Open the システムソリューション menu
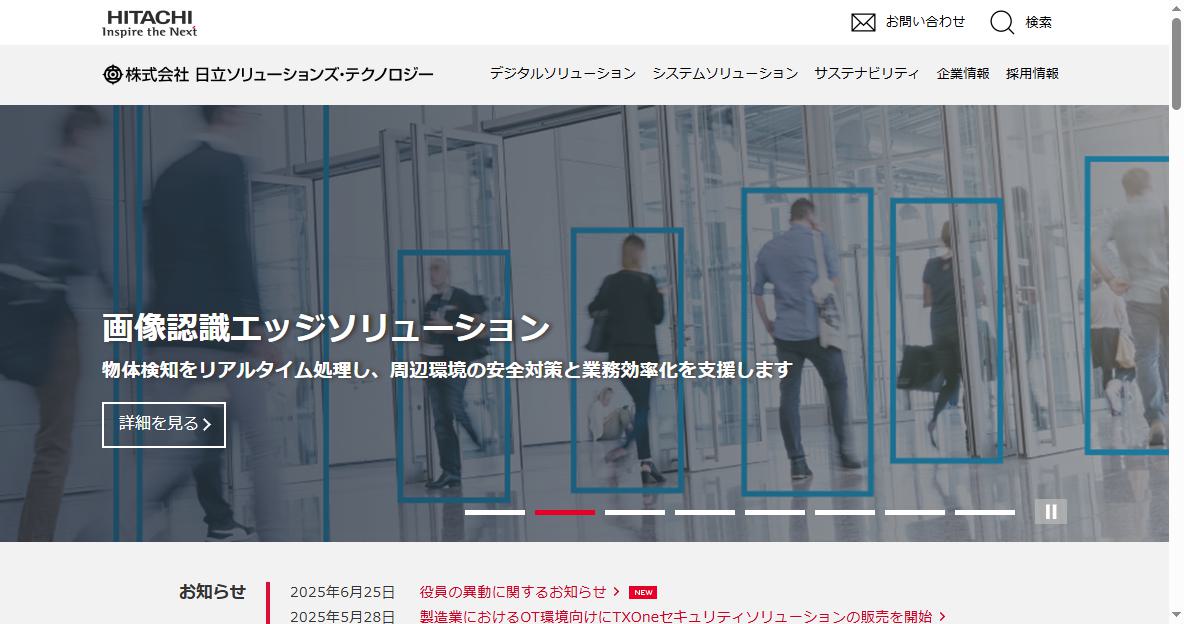Image resolution: width=1184 pixels, height=624 pixels. 725,73
